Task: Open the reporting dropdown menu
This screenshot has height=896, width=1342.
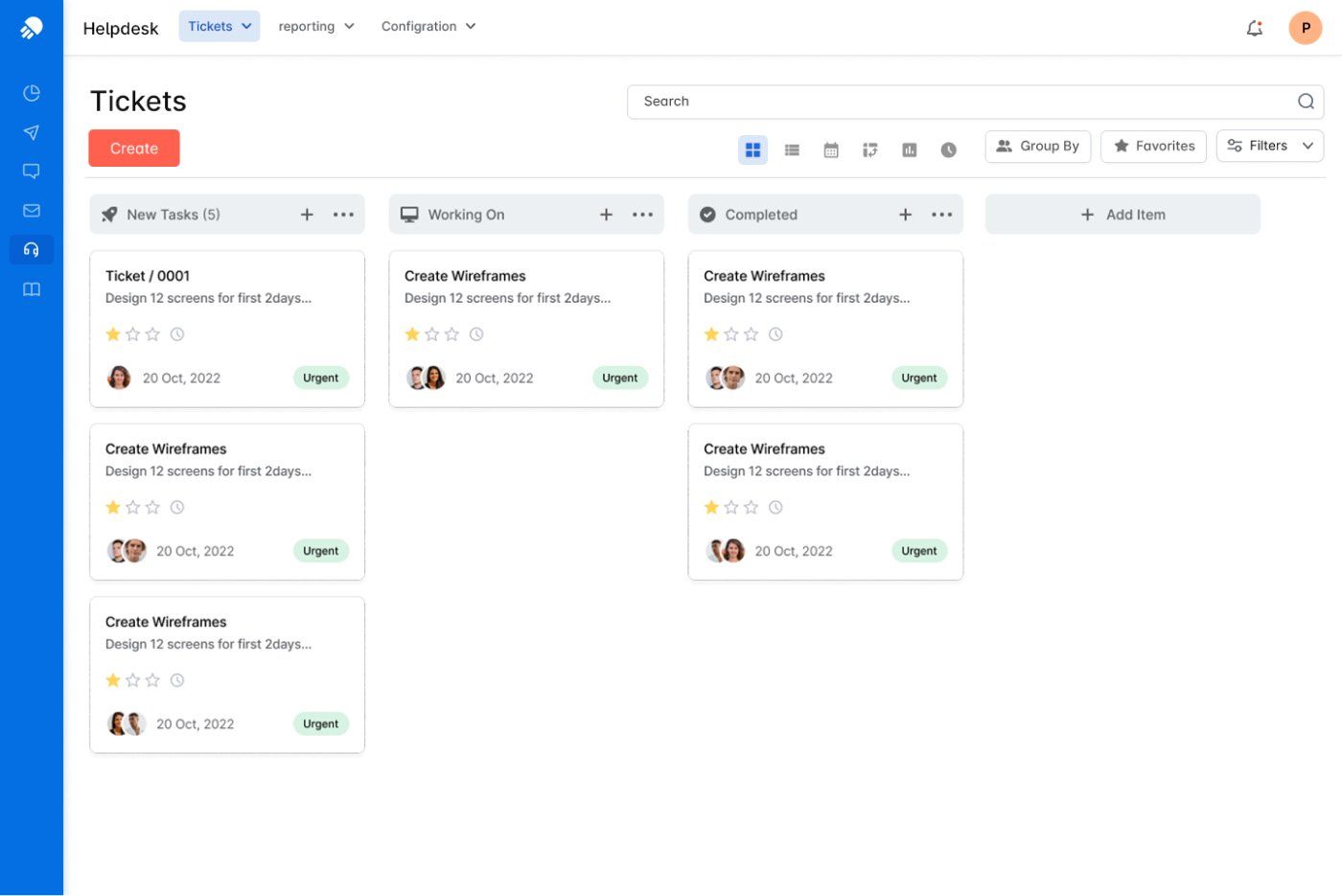Action: point(315,27)
